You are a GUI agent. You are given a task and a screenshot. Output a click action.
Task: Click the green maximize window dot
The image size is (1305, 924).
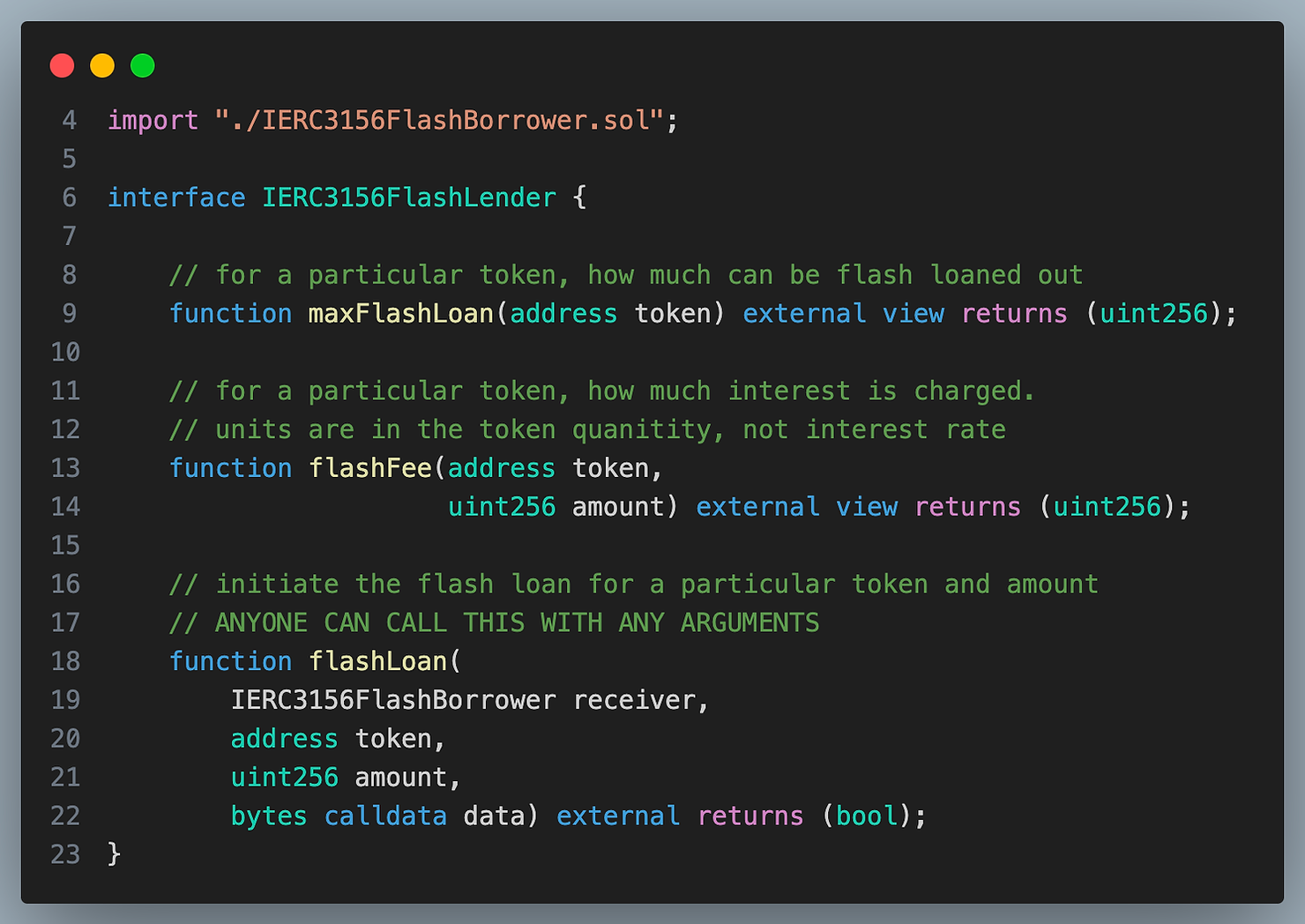click(x=143, y=66)
